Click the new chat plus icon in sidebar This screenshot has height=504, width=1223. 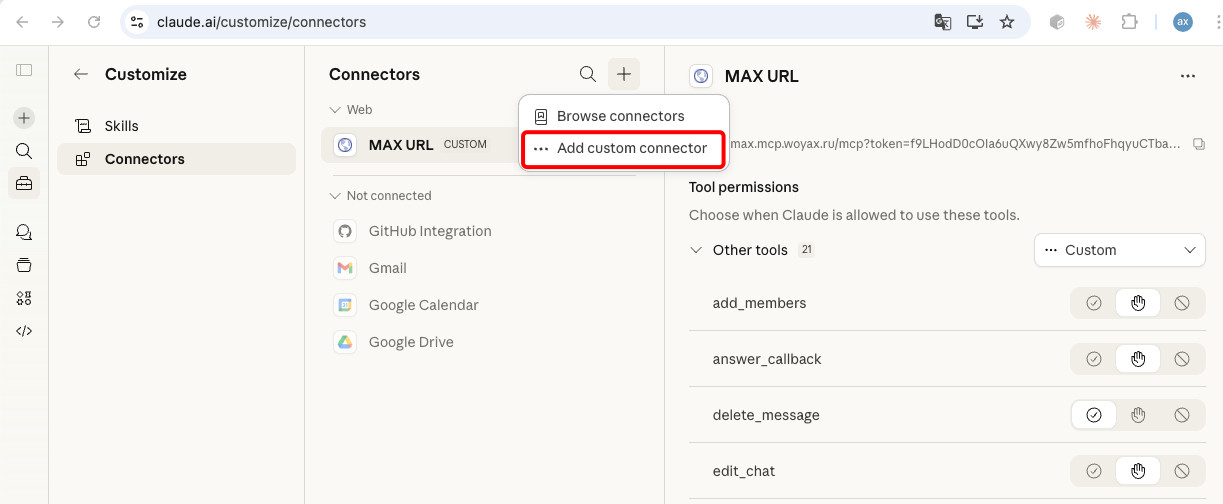point(24,118)
